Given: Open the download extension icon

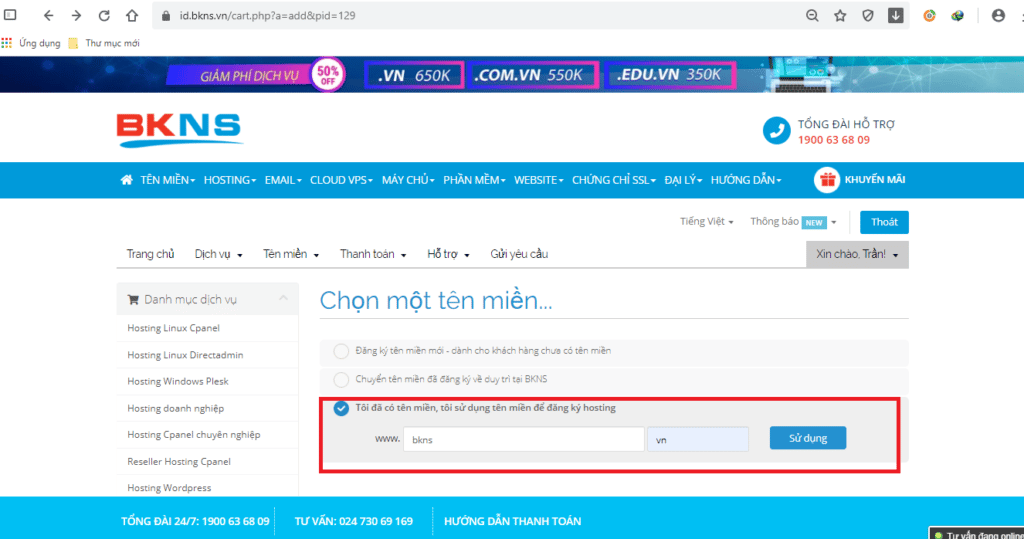Looking at the screenshot, I should click(x=896, y=16).
